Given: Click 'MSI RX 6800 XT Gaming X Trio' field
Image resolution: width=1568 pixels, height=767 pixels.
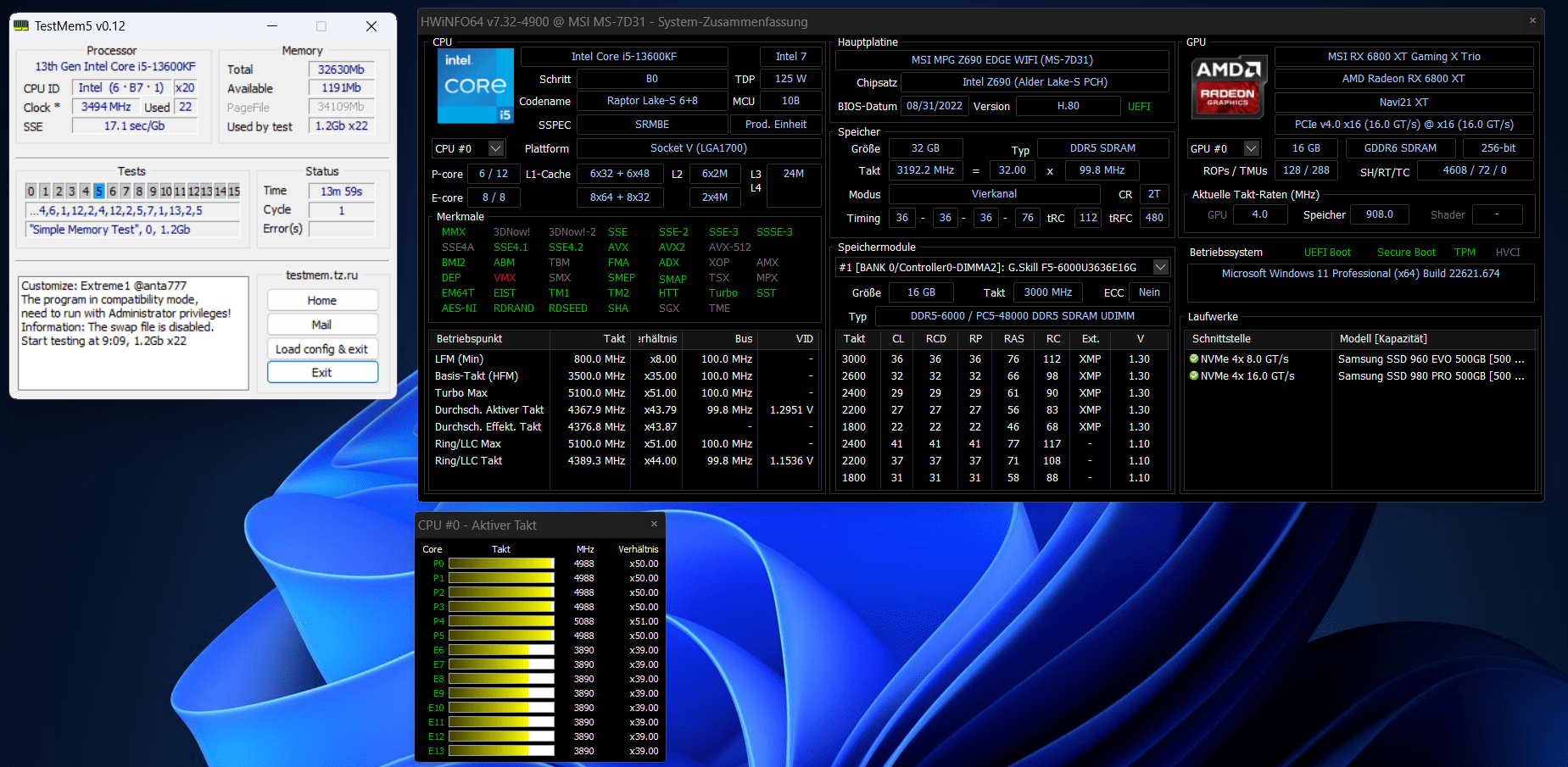Looking at the screenshot, I should pyautogui.click(x=1404, y=57).
